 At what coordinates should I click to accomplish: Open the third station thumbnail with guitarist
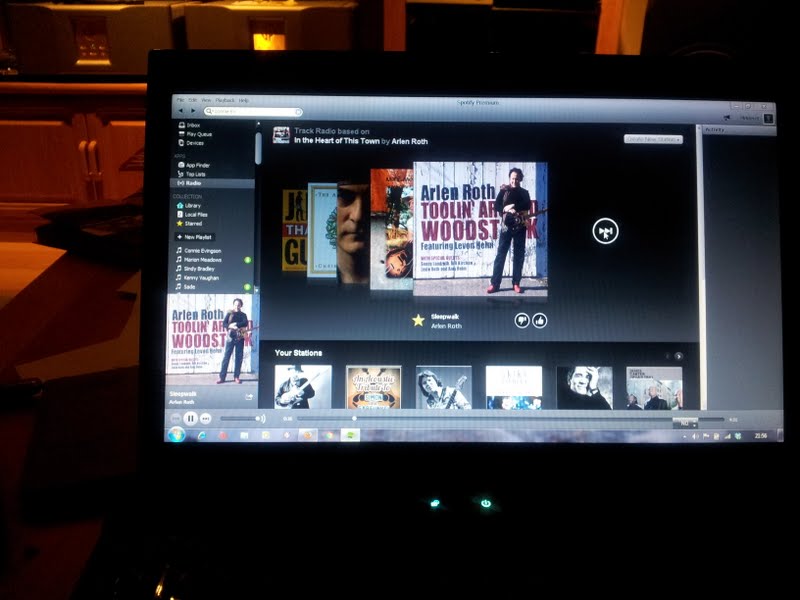[443, 387]
